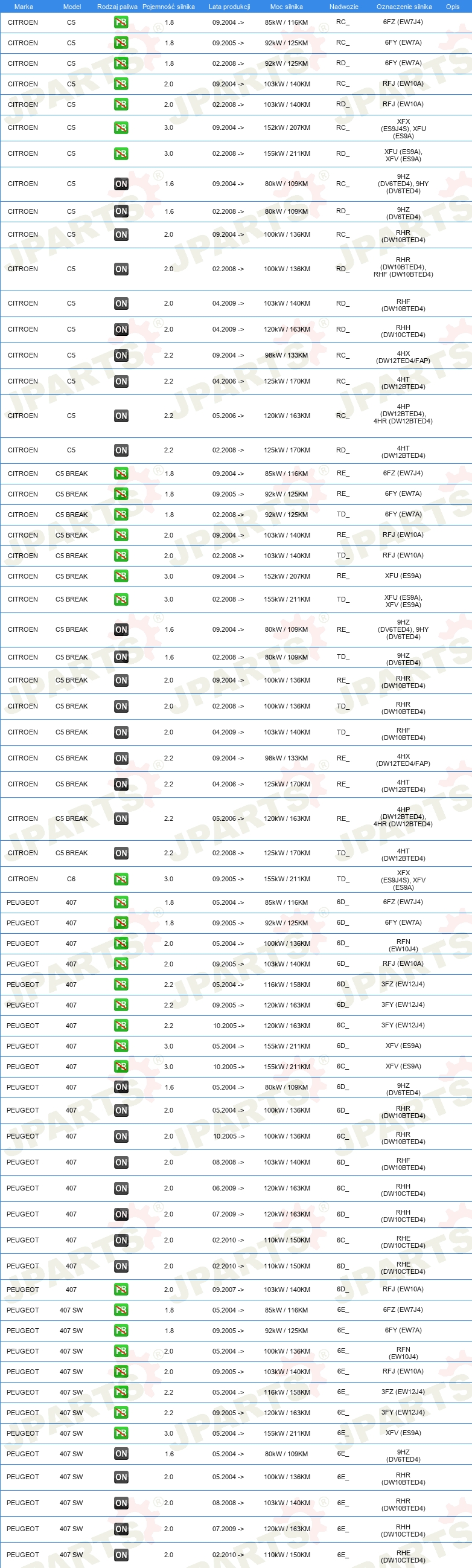Image resolution: width=472 pixels, height=1568 pixels.
Task: Click the Pojemność silnika column header
Action: point(168,7)
